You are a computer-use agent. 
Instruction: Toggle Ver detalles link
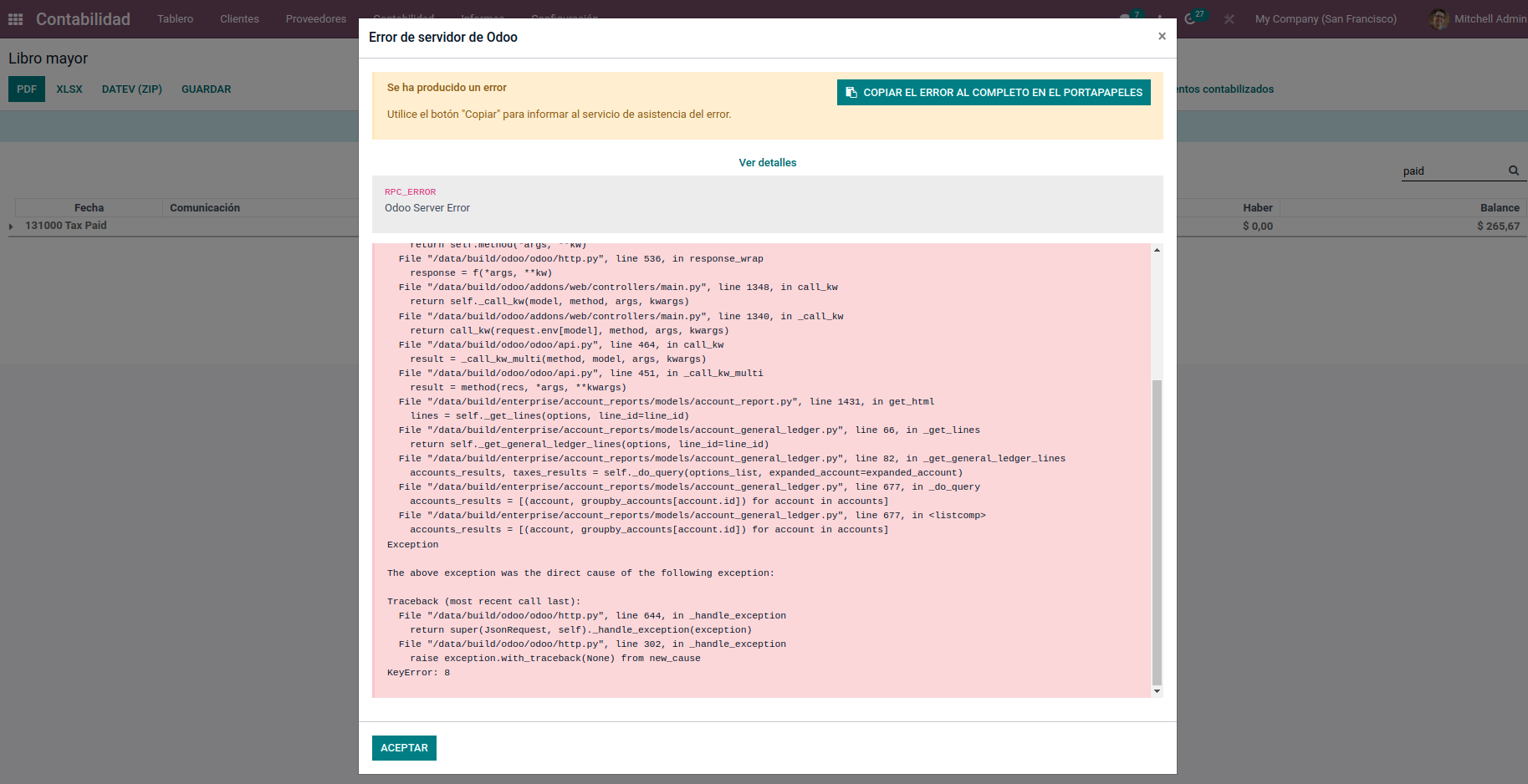pos(768,163)
